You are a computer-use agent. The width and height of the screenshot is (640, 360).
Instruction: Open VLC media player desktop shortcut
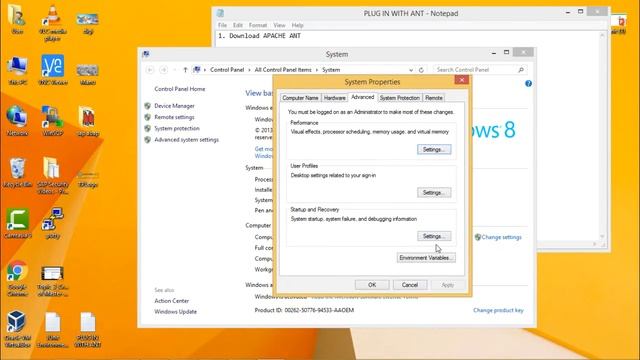coord(53,22)
